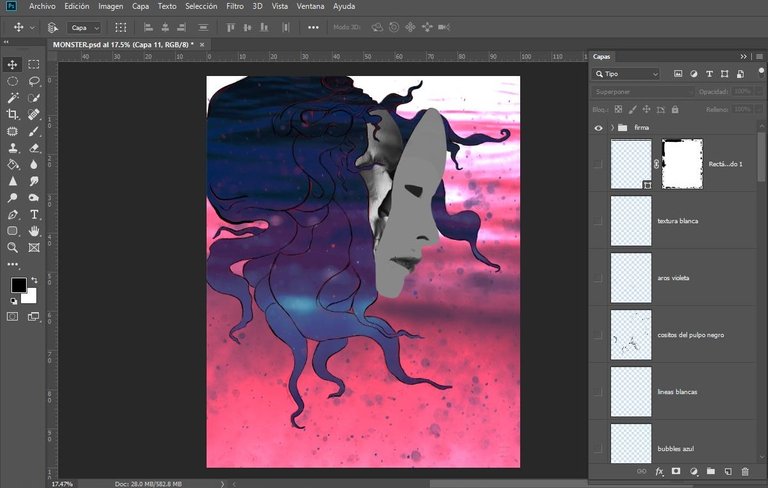
Task: Open the Ventana menu
Action: tap(310, 6)
